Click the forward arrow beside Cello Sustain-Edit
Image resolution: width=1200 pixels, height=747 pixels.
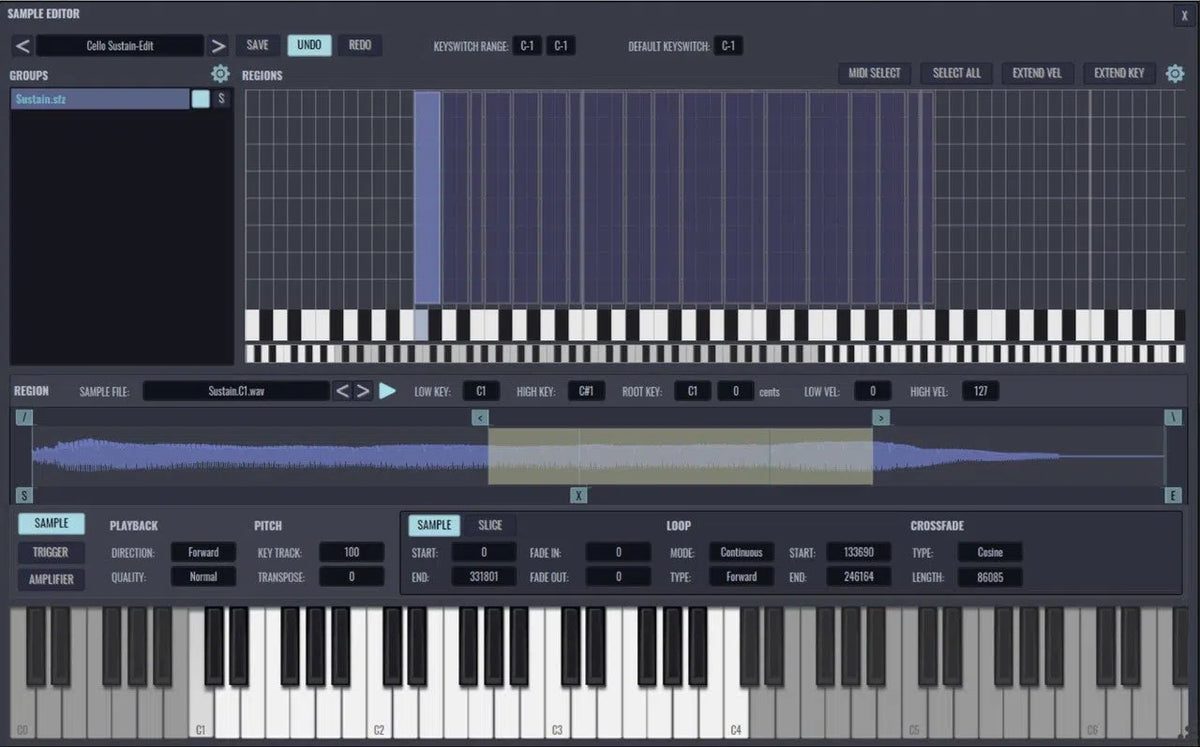219,45
